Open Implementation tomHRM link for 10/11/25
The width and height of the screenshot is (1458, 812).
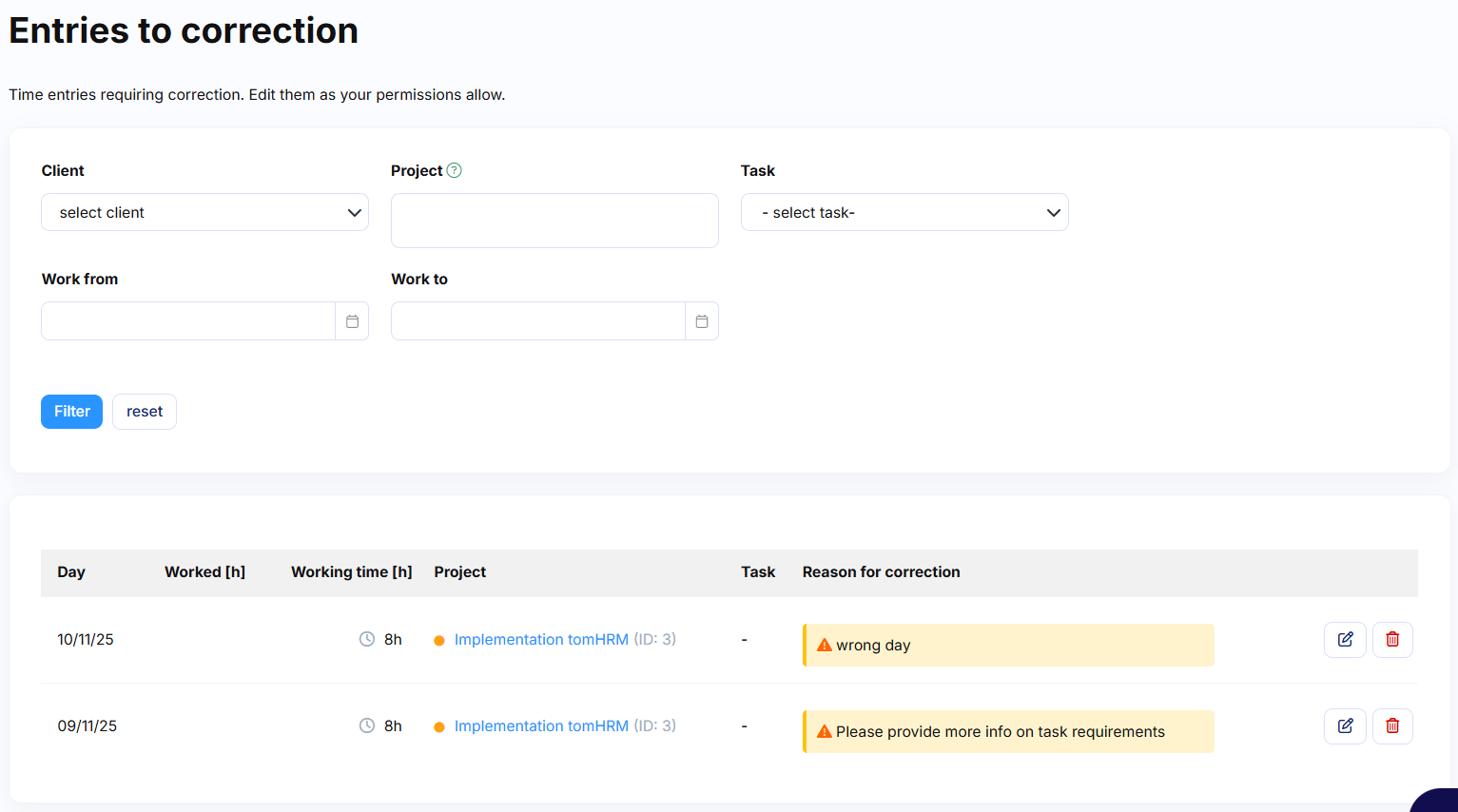click(541, 640)
